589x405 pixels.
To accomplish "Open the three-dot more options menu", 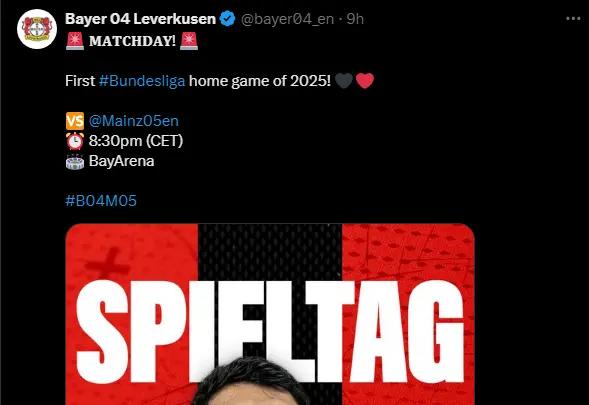I will (573, 19).
